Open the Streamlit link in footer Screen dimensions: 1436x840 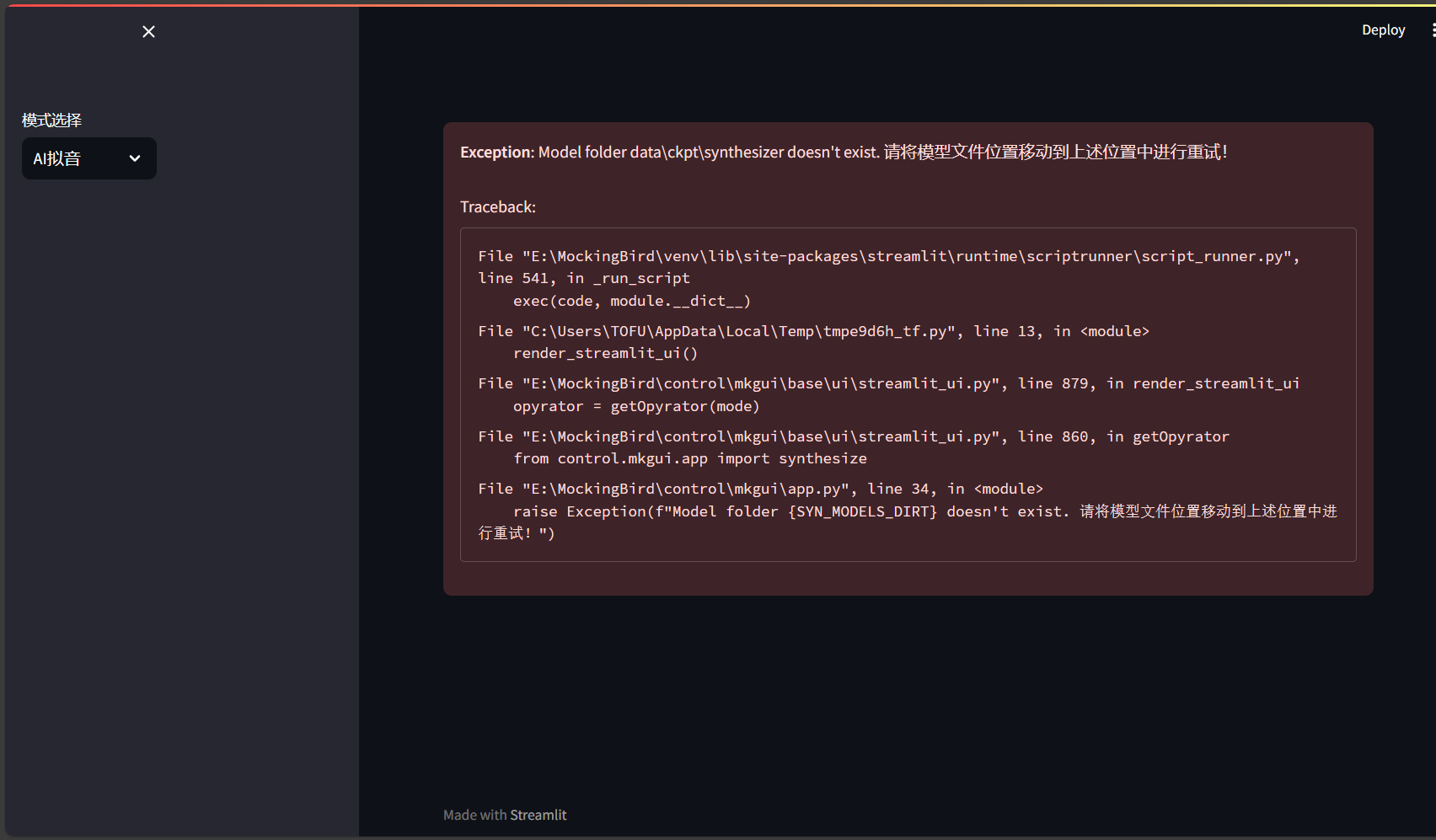538,815
